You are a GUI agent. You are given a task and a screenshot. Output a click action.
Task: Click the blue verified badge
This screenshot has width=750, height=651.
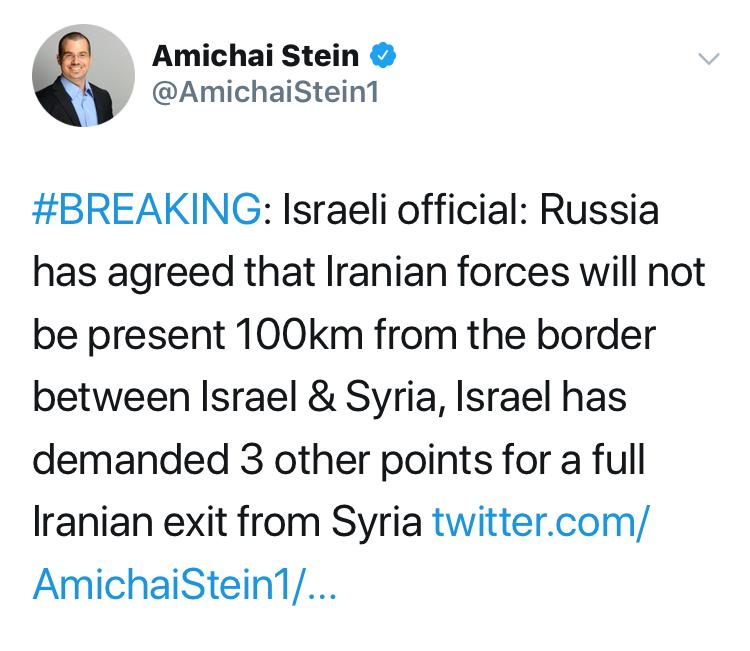coord(384,56)
